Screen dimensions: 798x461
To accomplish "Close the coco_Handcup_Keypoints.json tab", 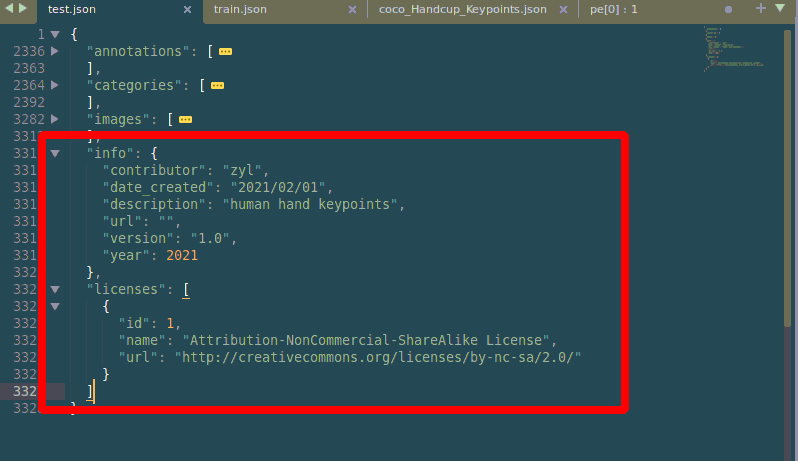I will [563, 10].
